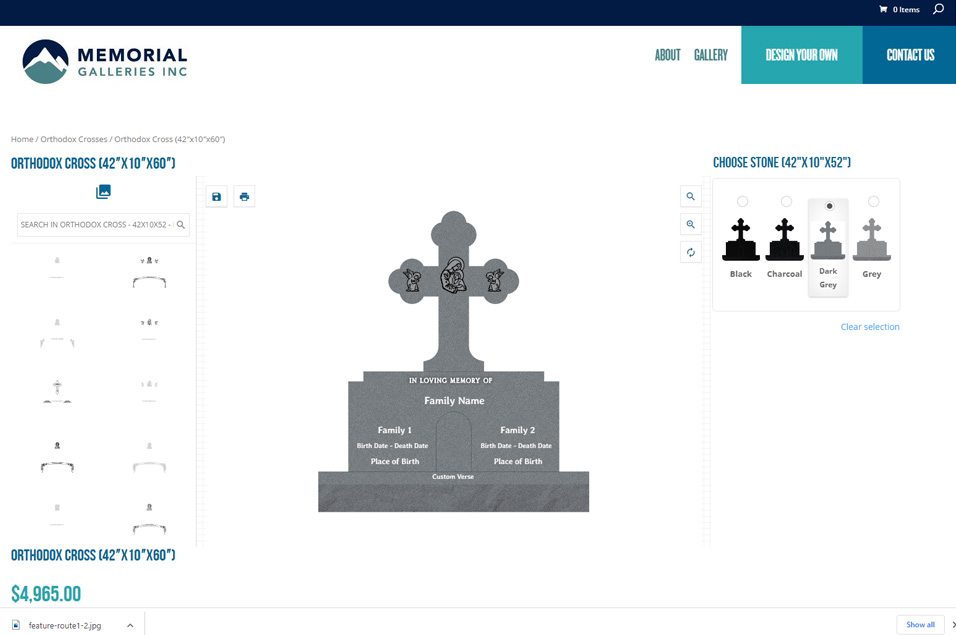Click the zoom in magnifier with plus

click(x=690, y=224)
